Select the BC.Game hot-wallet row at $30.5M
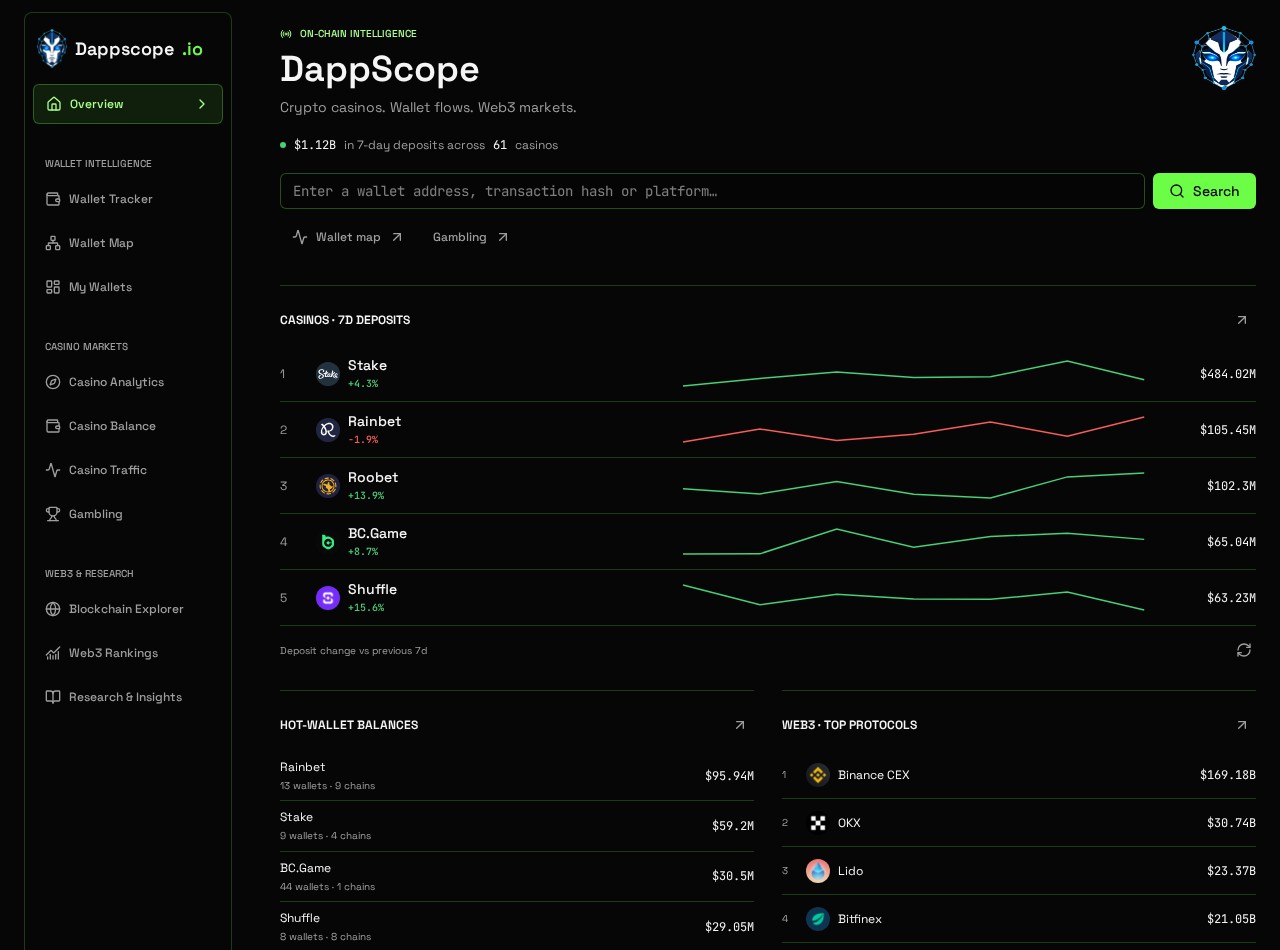Image resolution: width=1280 pixels, height=950 pixels. point(517,876)
